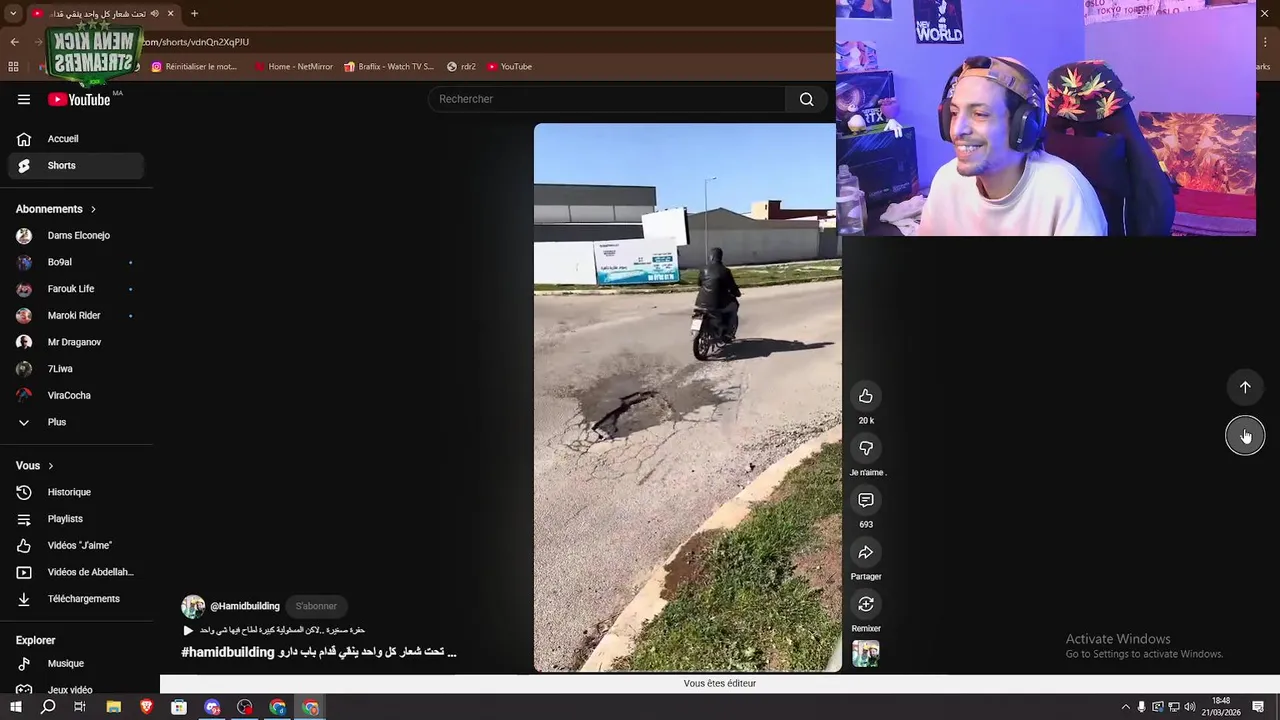The height and width of the screenshot is (720, 1280).
Task: Open Maroki Rider subscription channel
Action: (76, 315)
